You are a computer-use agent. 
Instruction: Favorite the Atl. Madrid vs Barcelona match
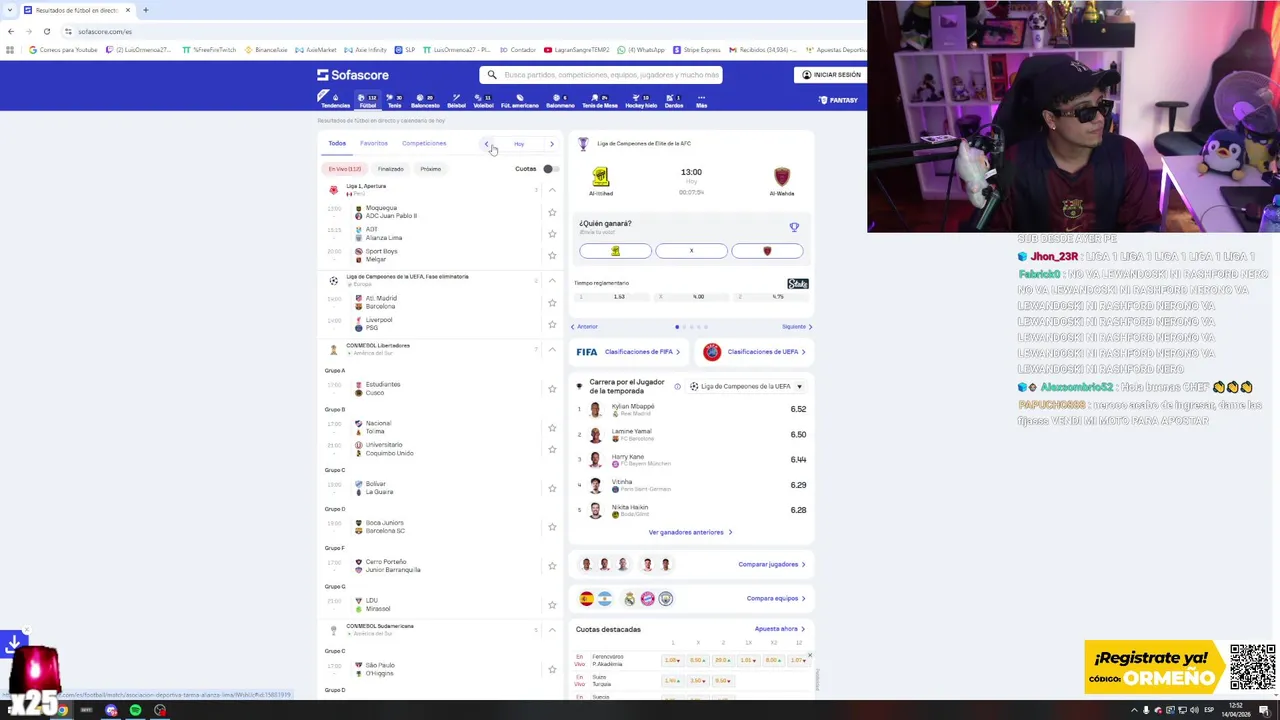pyautogui.click(x=552, y=303)
